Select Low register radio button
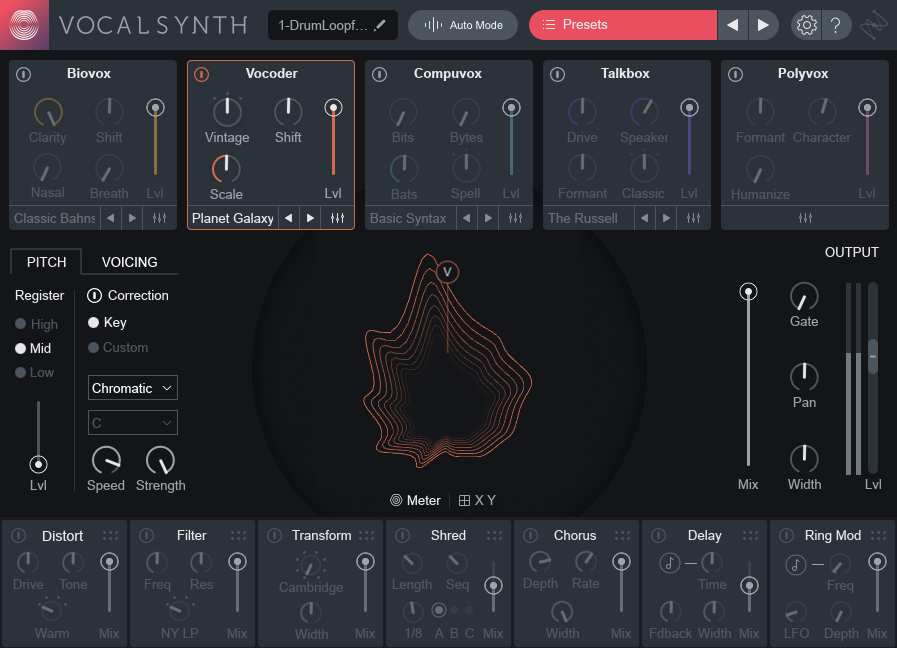 pyautogui.click(x=21, y=372)
